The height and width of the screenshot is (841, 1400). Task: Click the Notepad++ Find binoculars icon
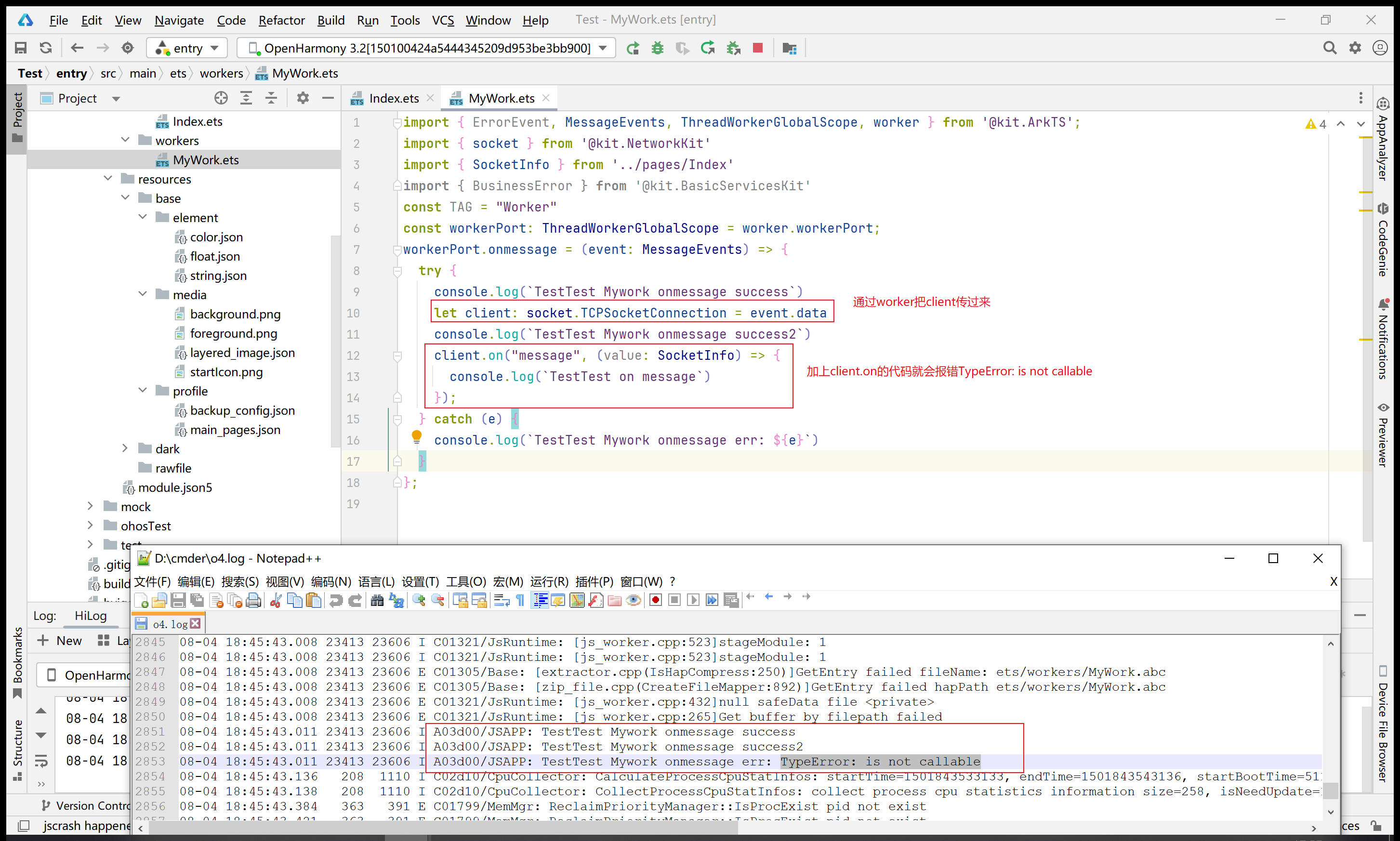click(x=377, y=600)
